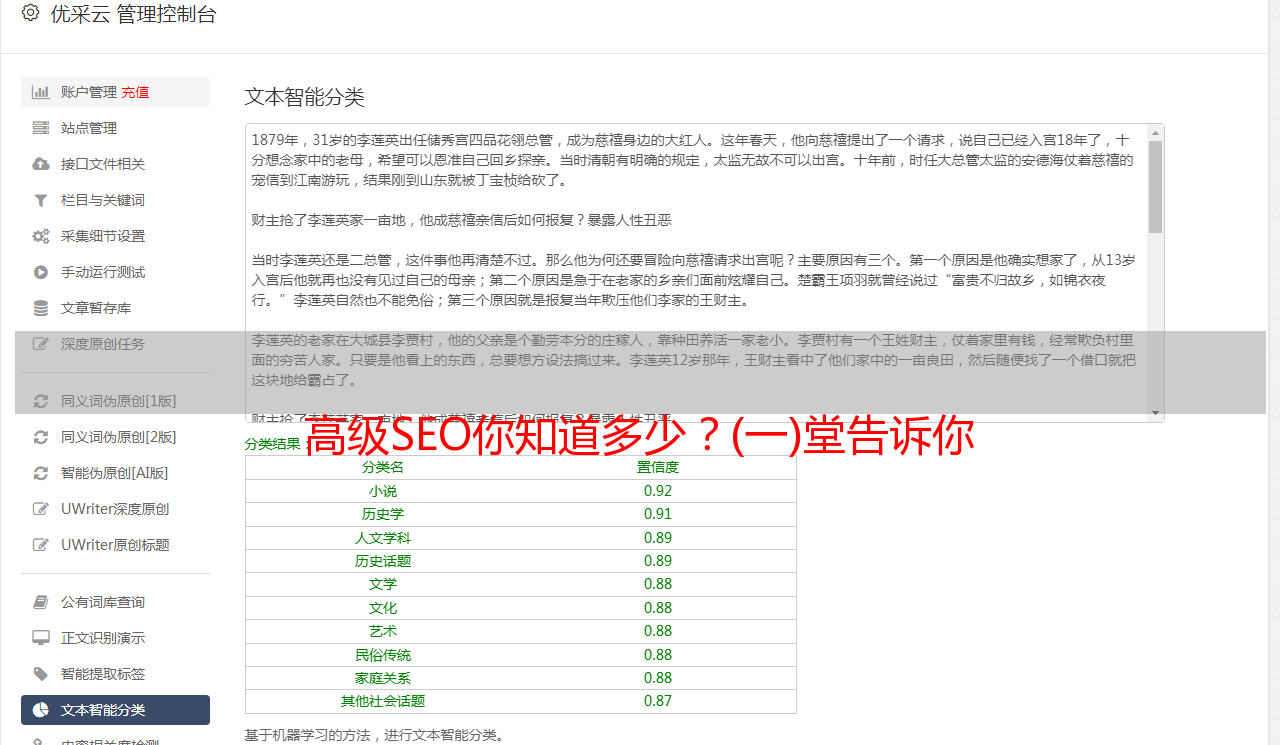Viewport: 1280px width, 745px height.
Task: Click the 0.92 confidence value
Action: coord(658,491)
